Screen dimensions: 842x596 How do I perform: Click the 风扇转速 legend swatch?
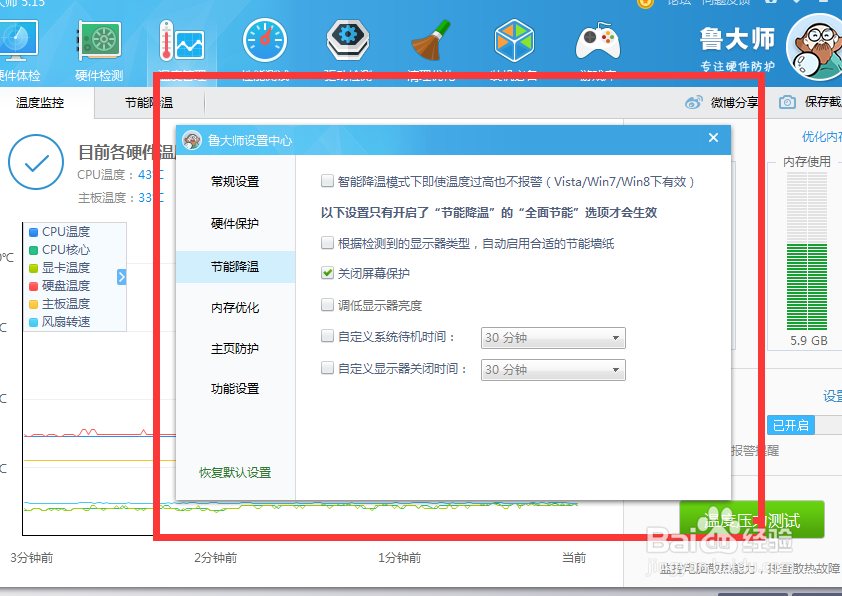(x=33, y=322)
